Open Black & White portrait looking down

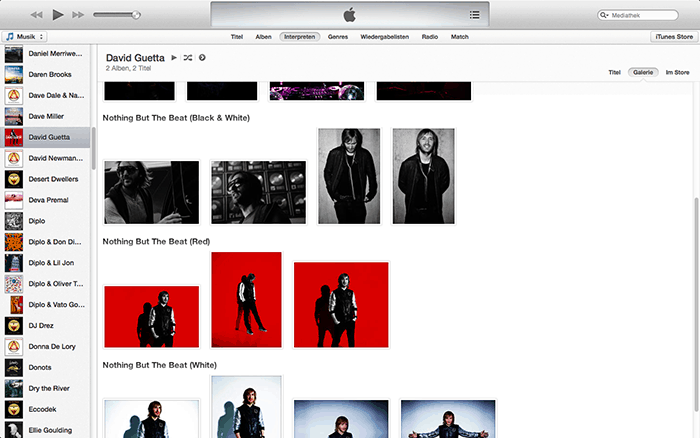[x=349, y=176]
